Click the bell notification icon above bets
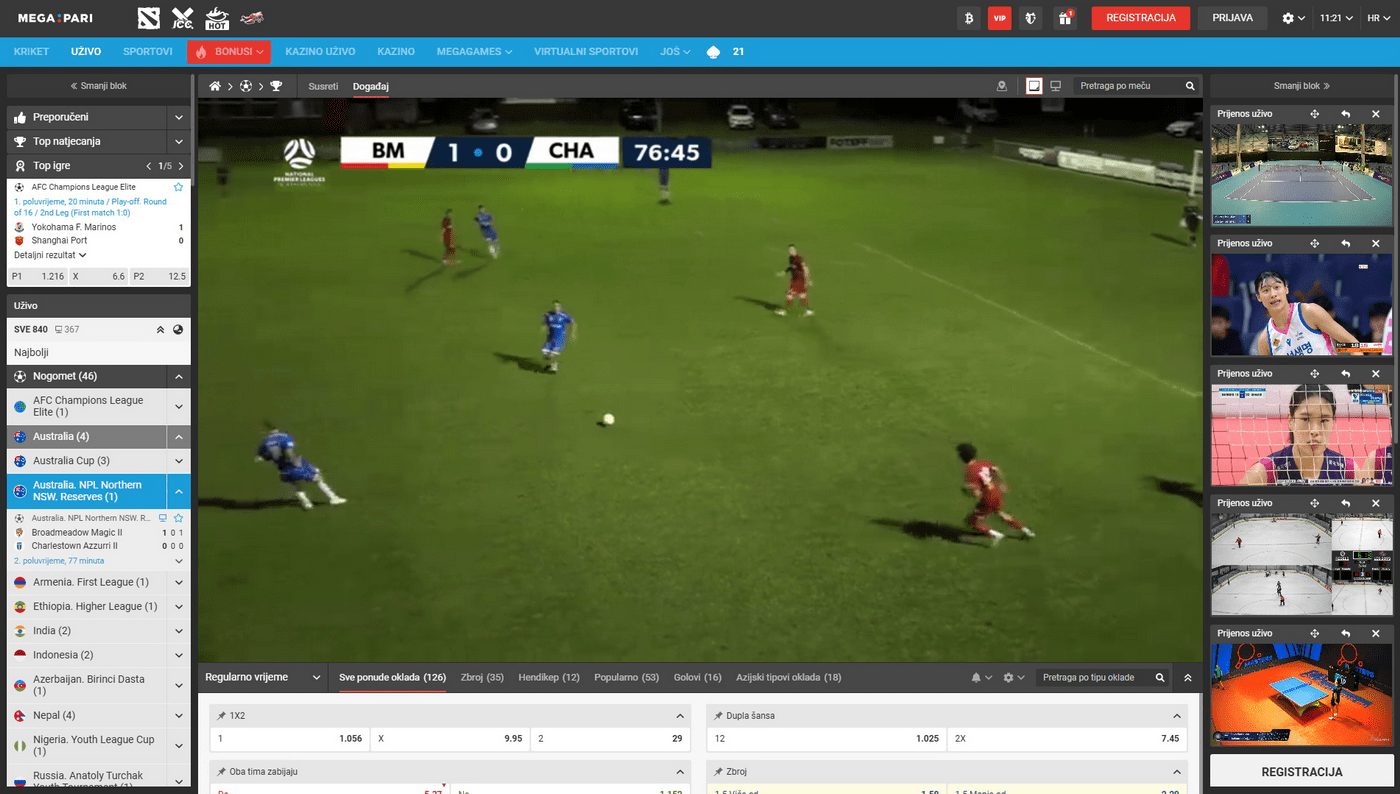Image resolution: width=1400 pixels, height=794 pixels. tap(976, 678)
